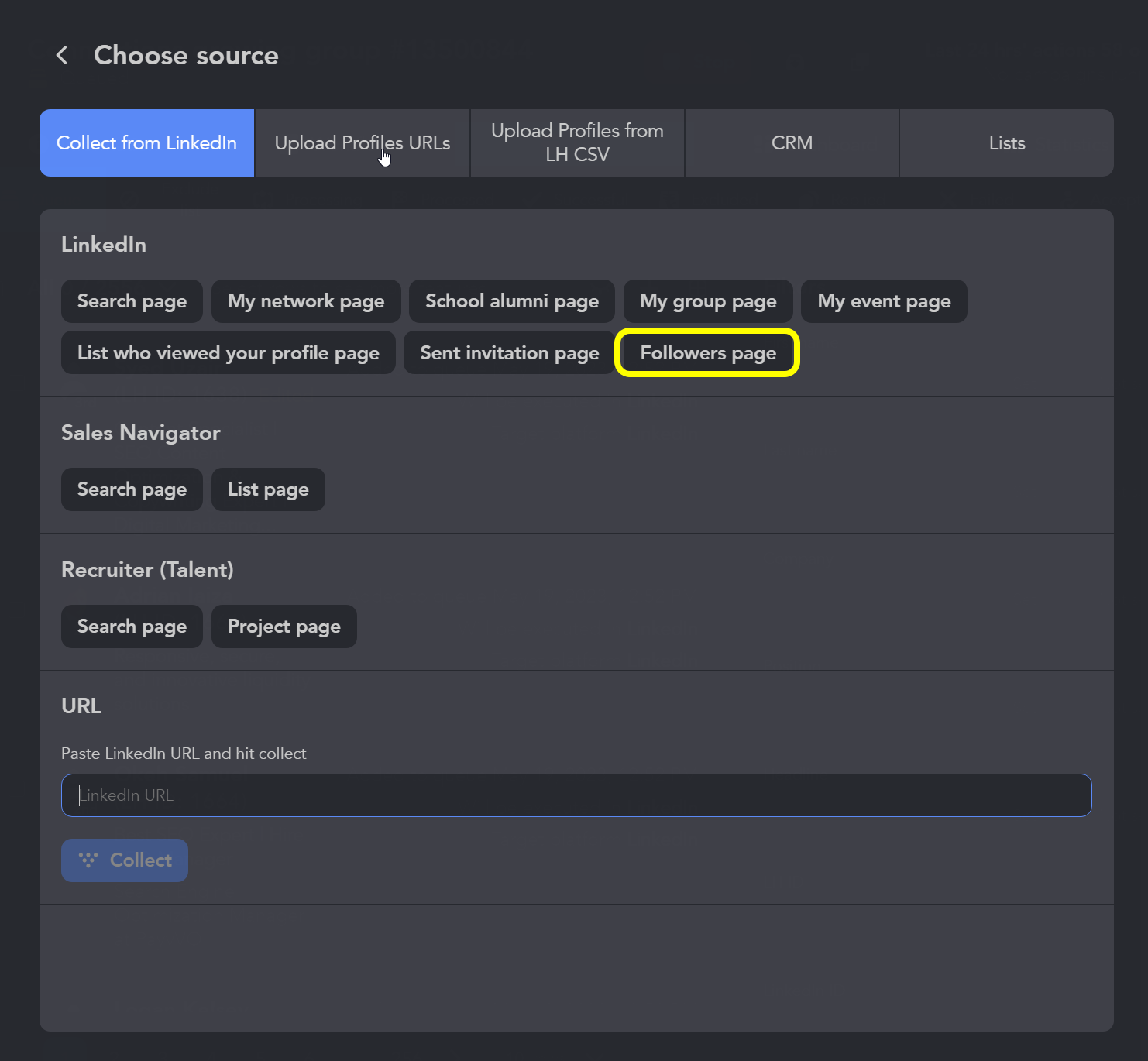The height and width of the screenshot is (1061, 1148).
Task: Choose Recruiter Search page
Action: coord(132,627)
